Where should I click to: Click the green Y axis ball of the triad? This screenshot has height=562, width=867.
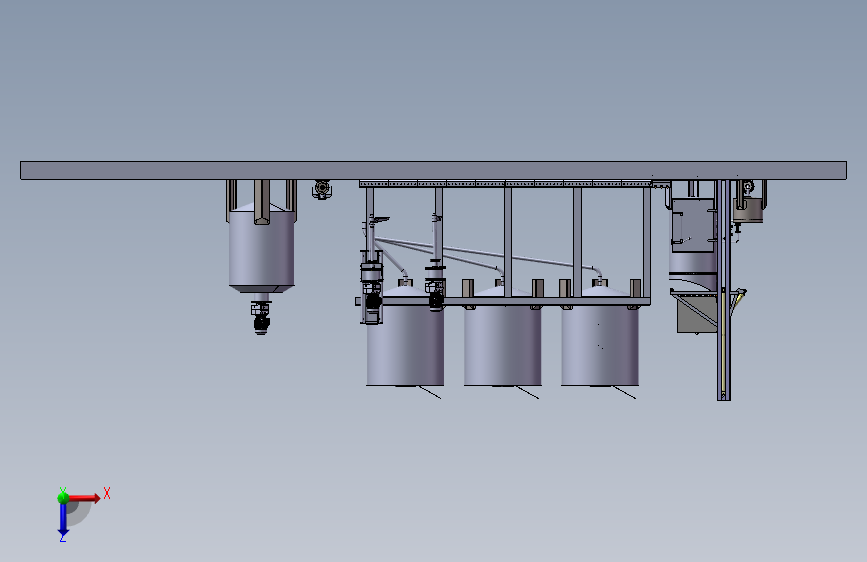tap(63, 497)
